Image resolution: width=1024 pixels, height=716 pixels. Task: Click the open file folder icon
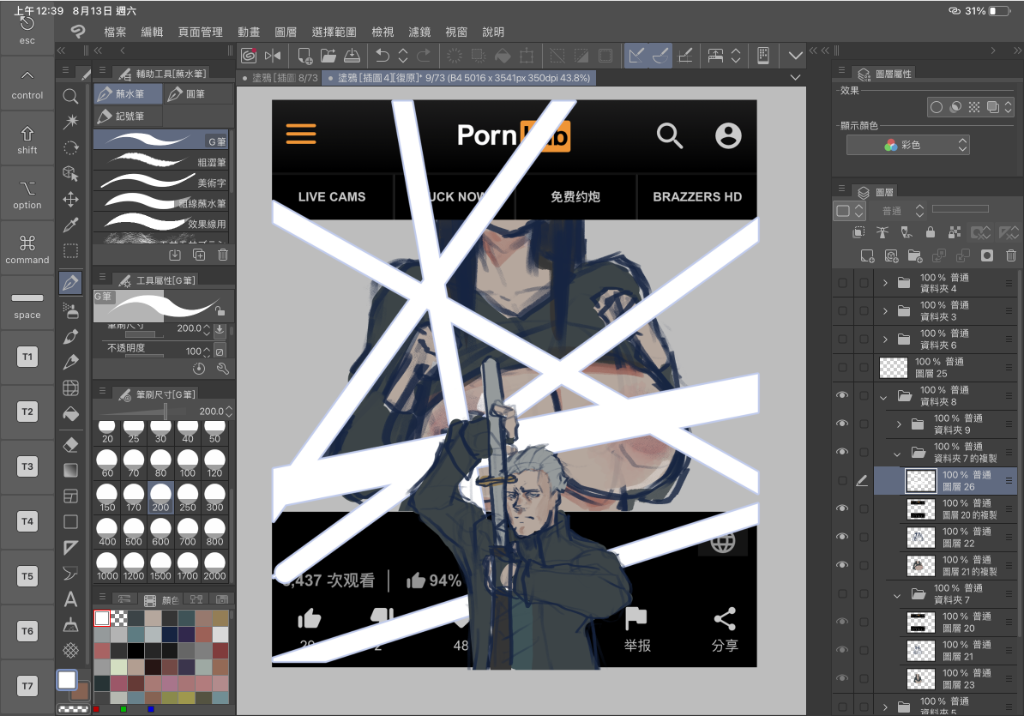tap(328, 56)
